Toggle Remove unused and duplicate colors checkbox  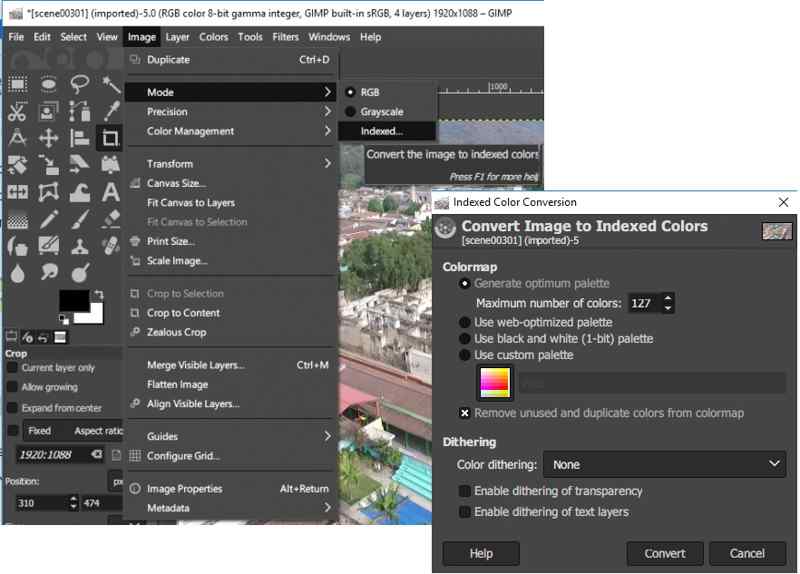[465, 413]
